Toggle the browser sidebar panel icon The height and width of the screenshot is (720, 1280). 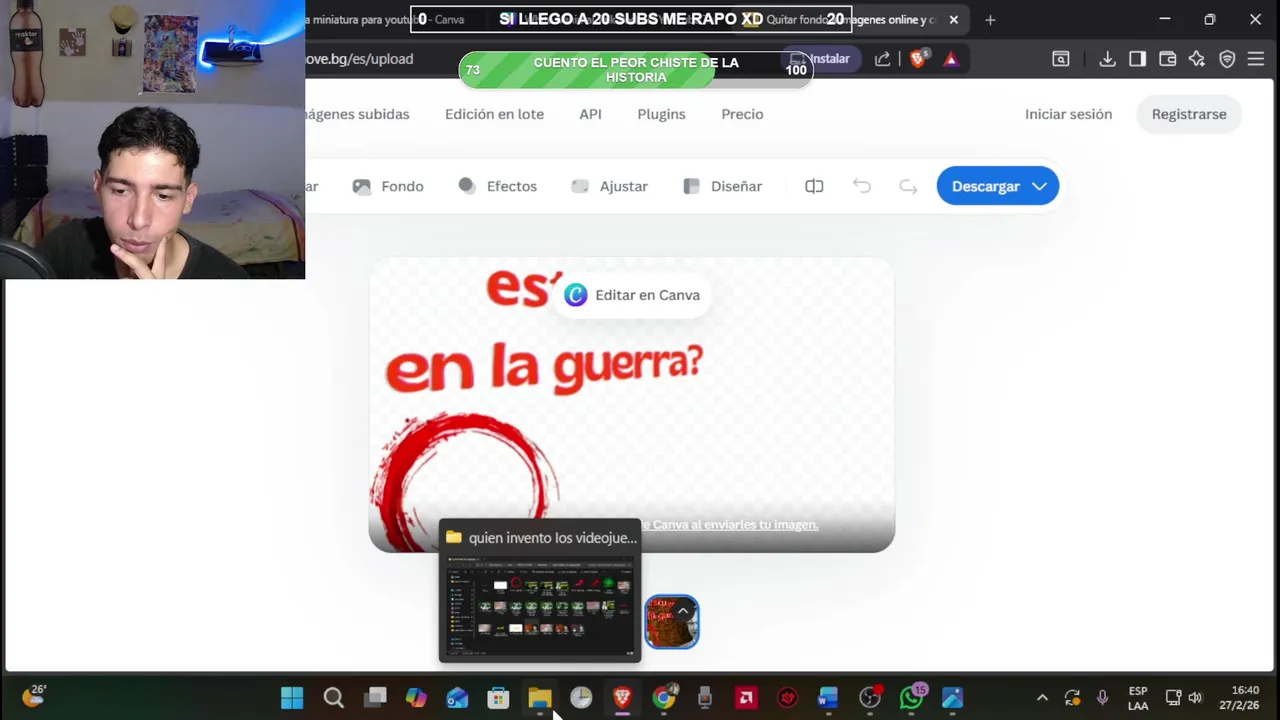1137,59
